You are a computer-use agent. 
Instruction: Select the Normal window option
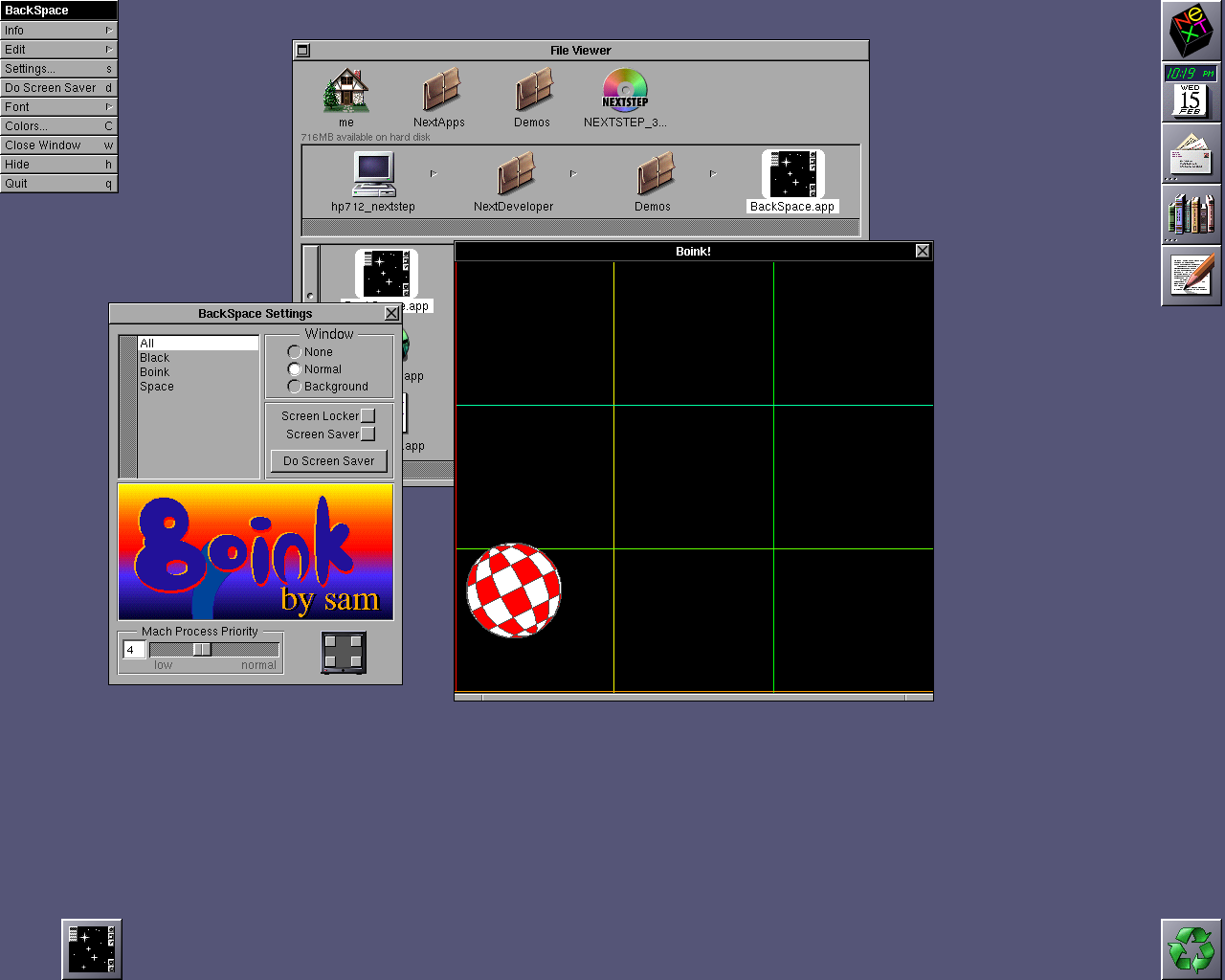(295, 369)
